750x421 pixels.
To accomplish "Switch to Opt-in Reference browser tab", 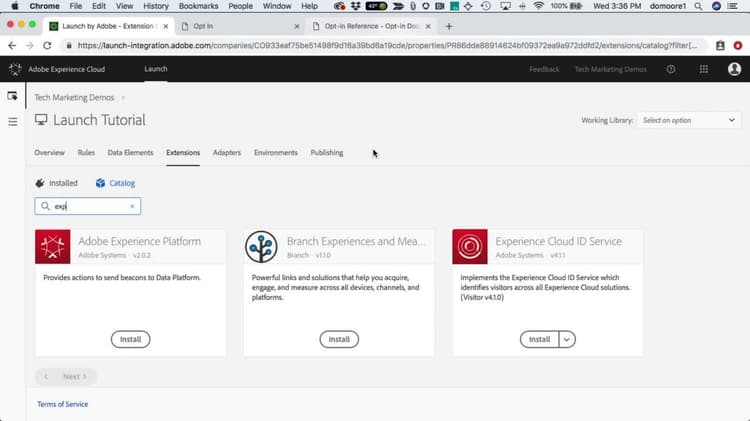I will 371,26.
